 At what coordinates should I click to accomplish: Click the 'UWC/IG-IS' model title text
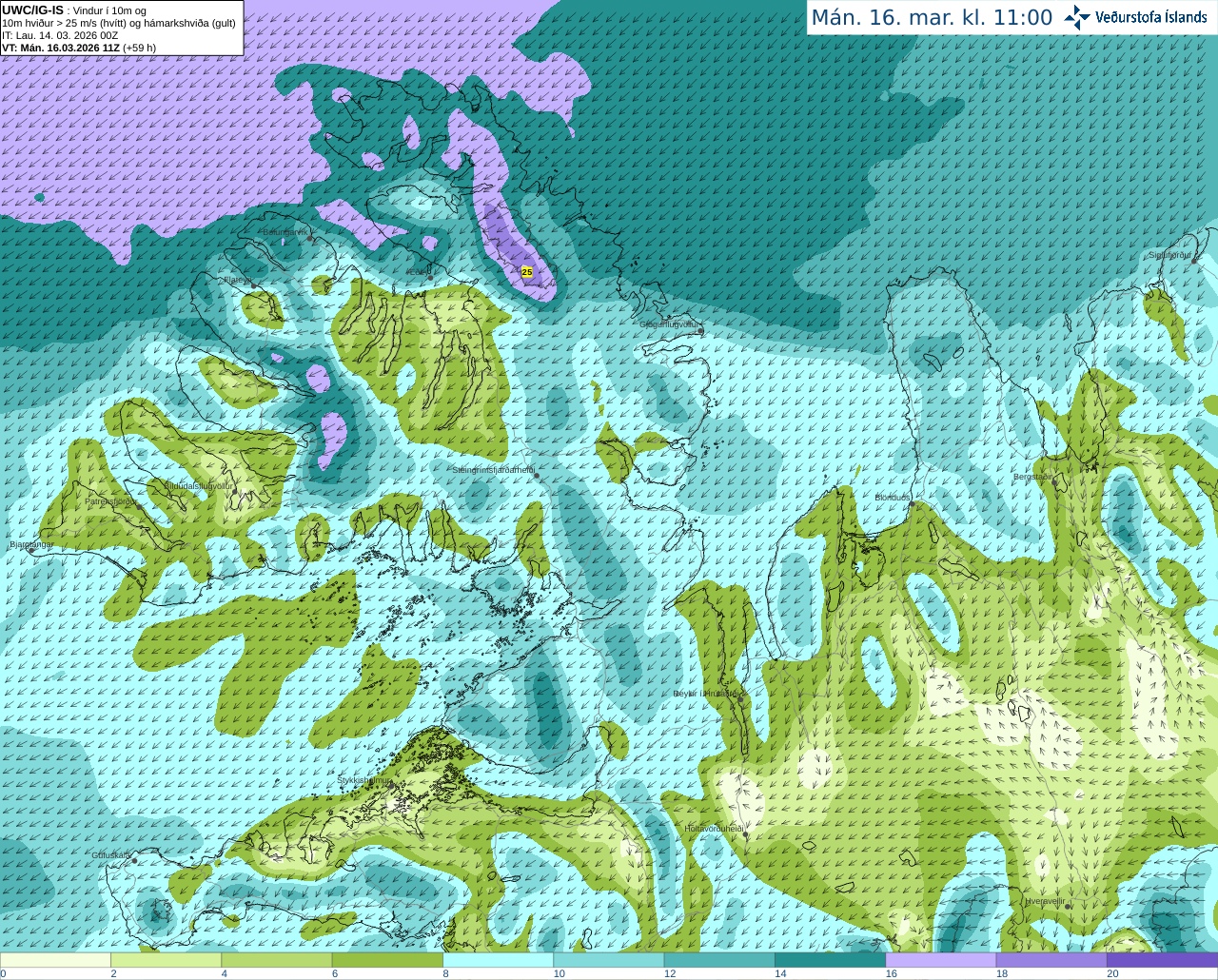click(x=33, y=10)
